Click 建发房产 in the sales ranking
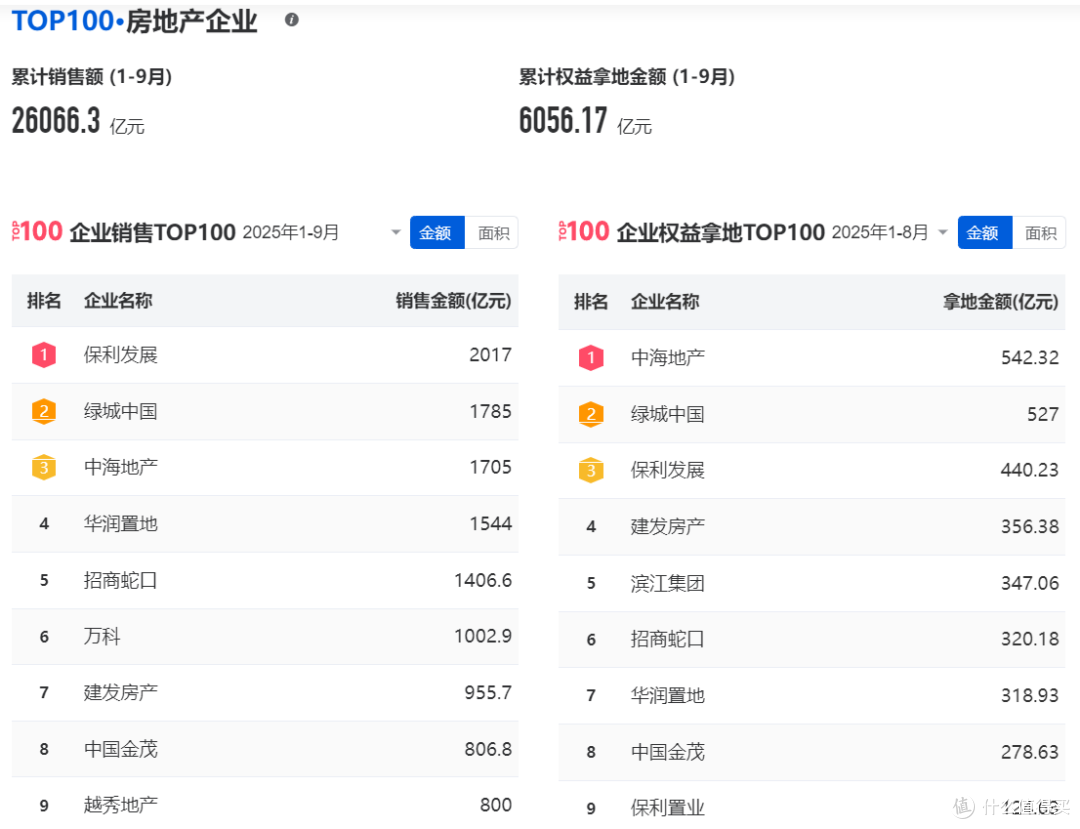 pyautogui.click(x=121, y=693)
